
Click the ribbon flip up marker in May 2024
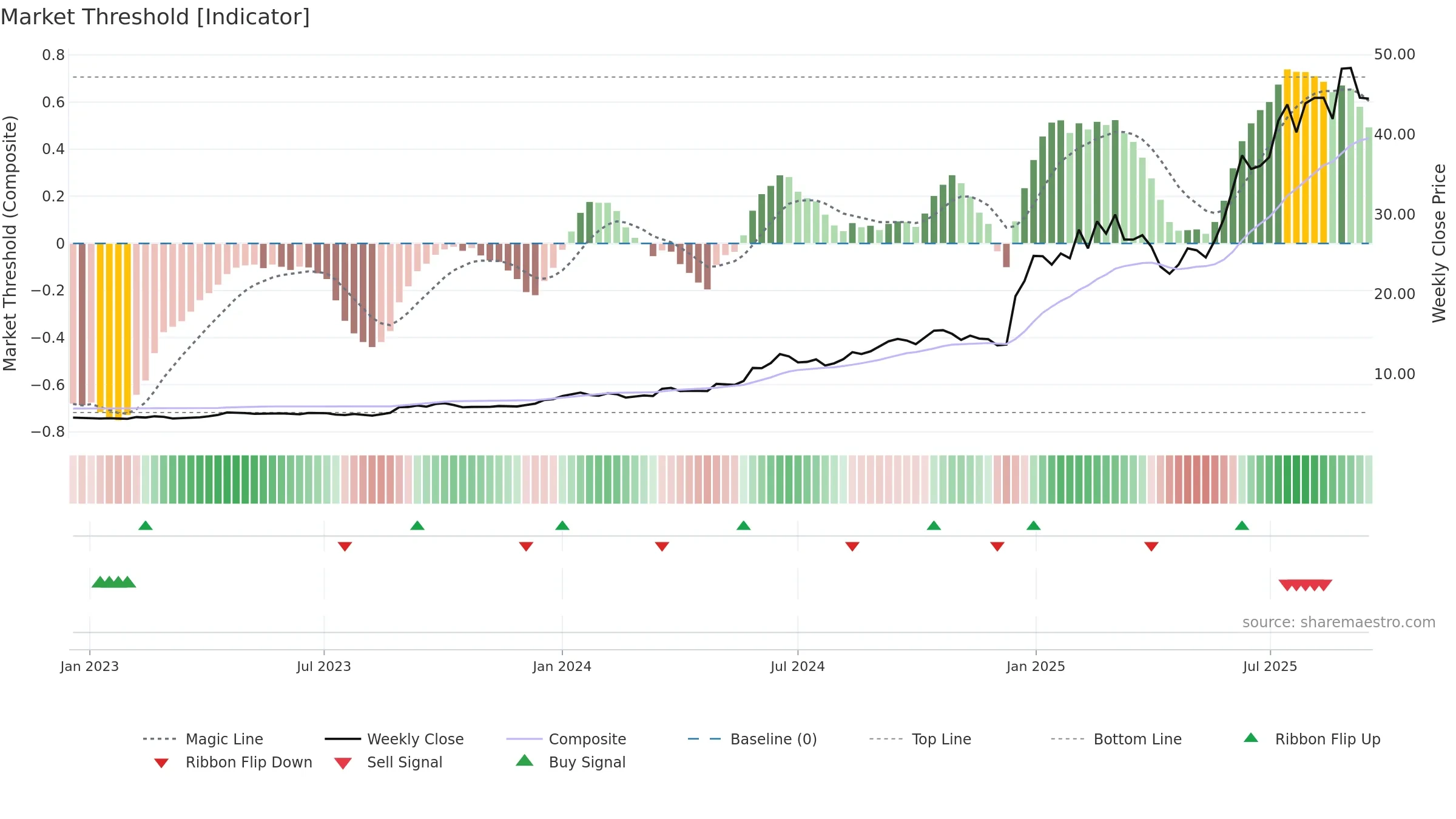tap(744, 525)
